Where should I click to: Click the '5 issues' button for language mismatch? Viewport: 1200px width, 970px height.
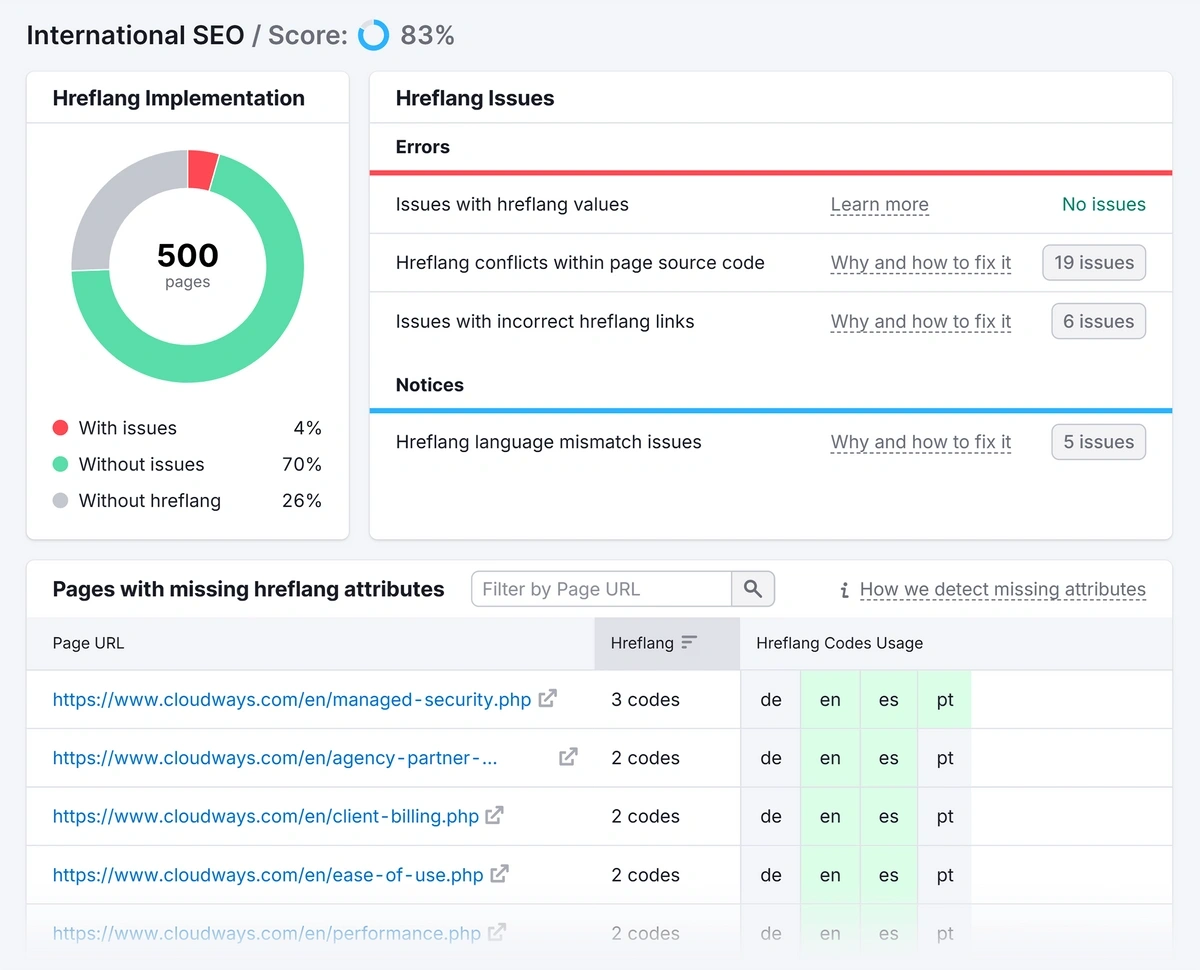point(1098,441)
